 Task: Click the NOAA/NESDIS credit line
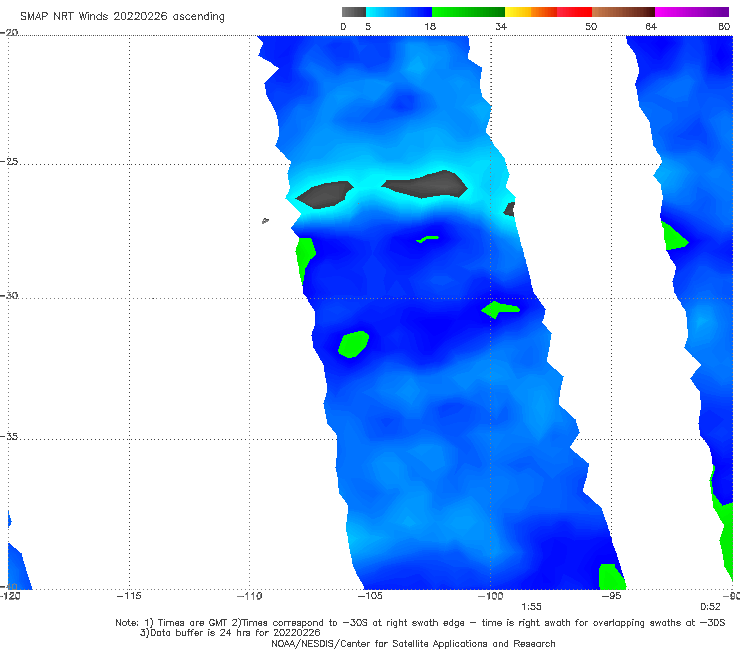click(413, 644)
